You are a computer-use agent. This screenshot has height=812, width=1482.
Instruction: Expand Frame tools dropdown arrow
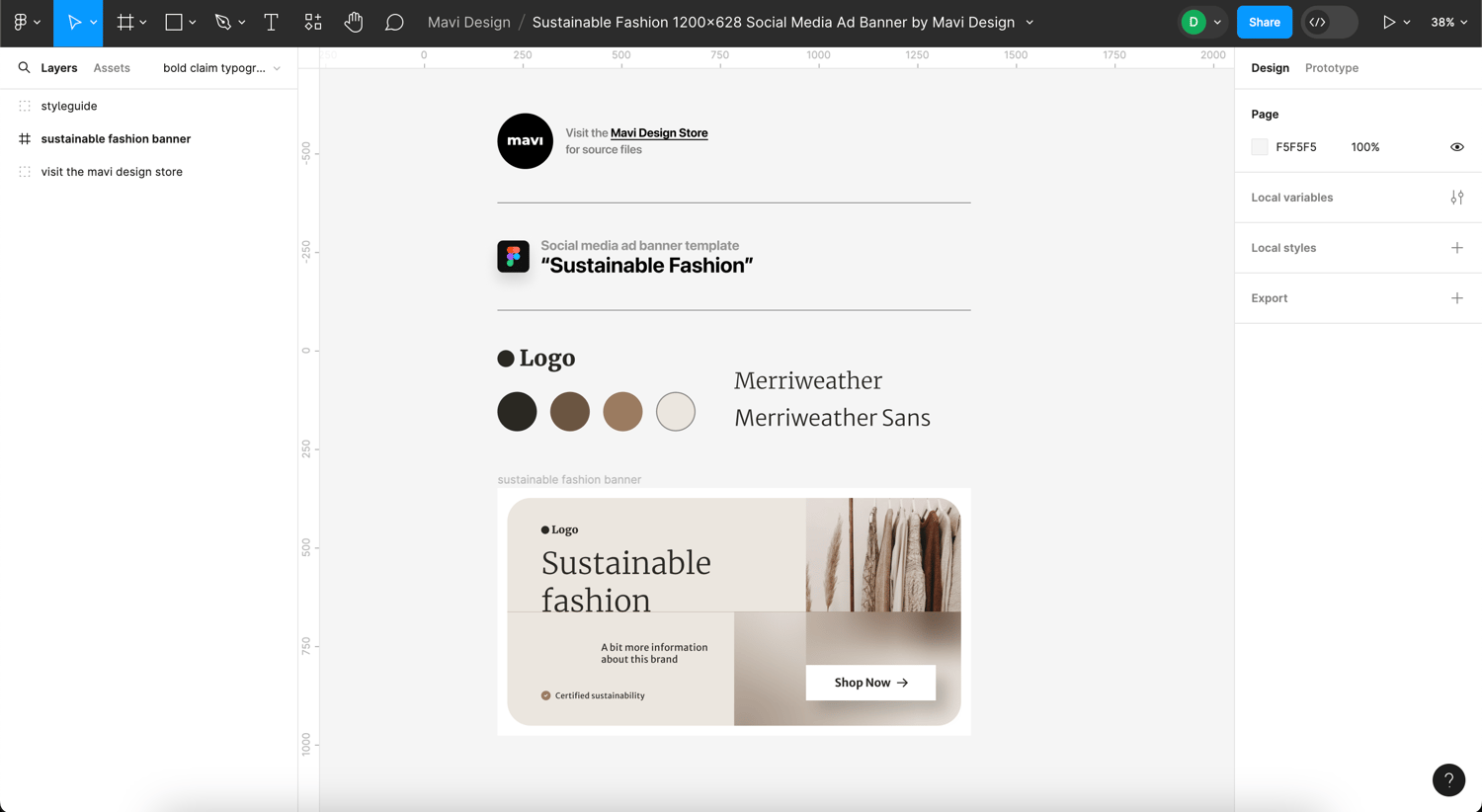coord(143,22)
